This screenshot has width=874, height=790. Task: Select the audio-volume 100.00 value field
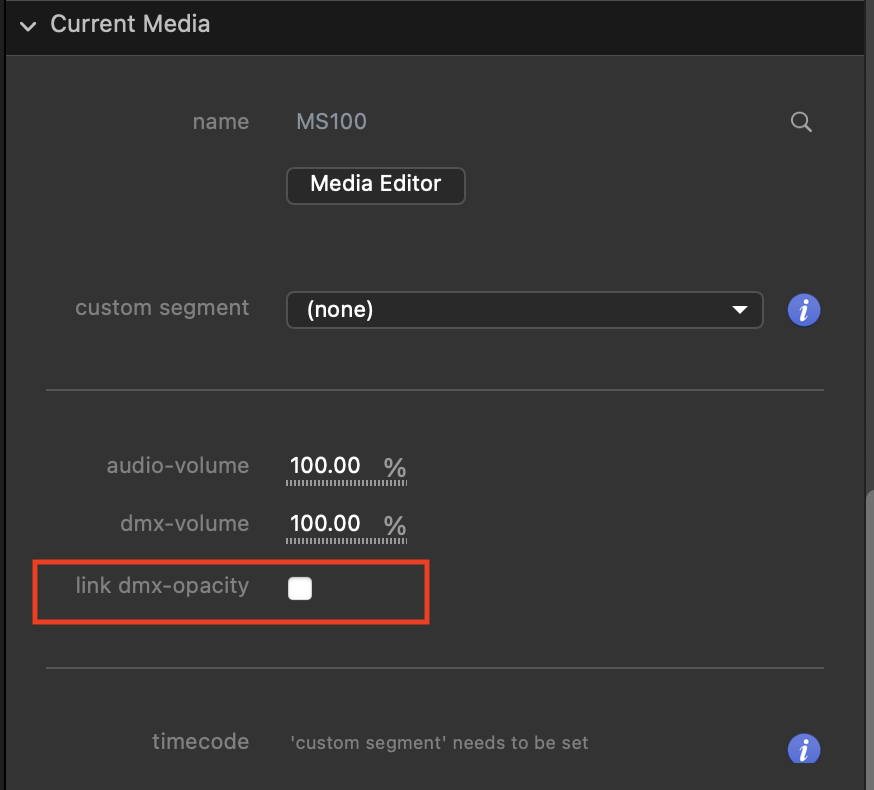pyautogui.click(x=325, y=467)
